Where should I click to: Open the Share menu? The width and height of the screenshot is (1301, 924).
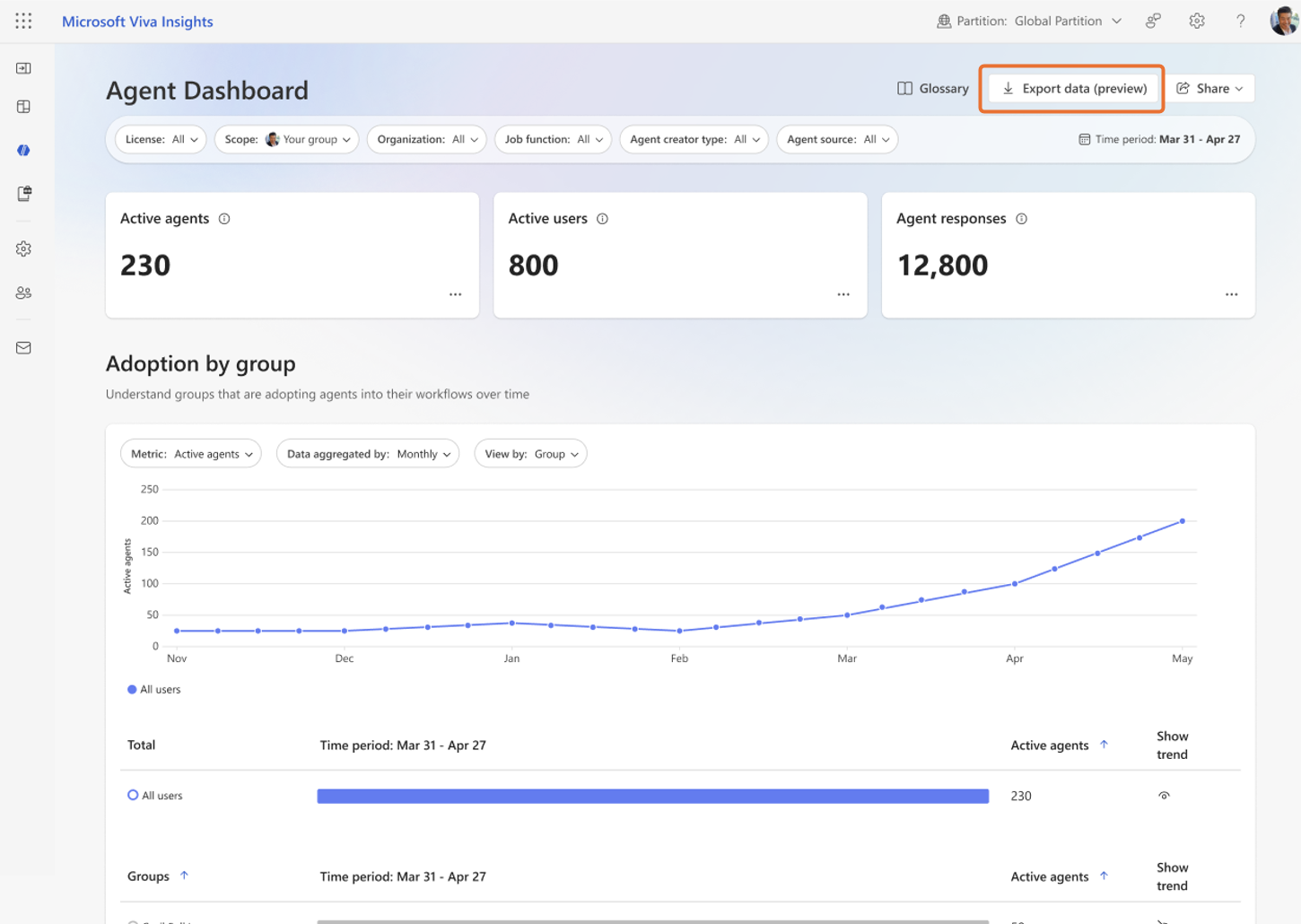point(1209,88)
